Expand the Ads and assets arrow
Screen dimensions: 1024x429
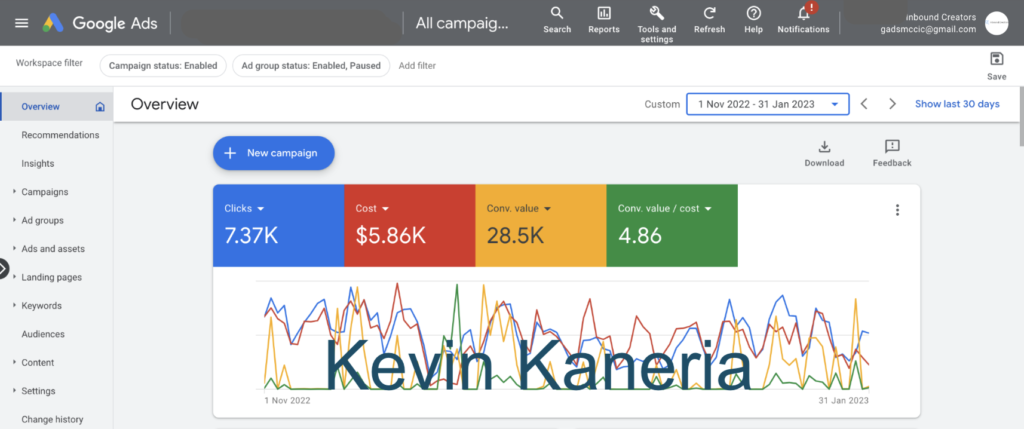(14, 249)
